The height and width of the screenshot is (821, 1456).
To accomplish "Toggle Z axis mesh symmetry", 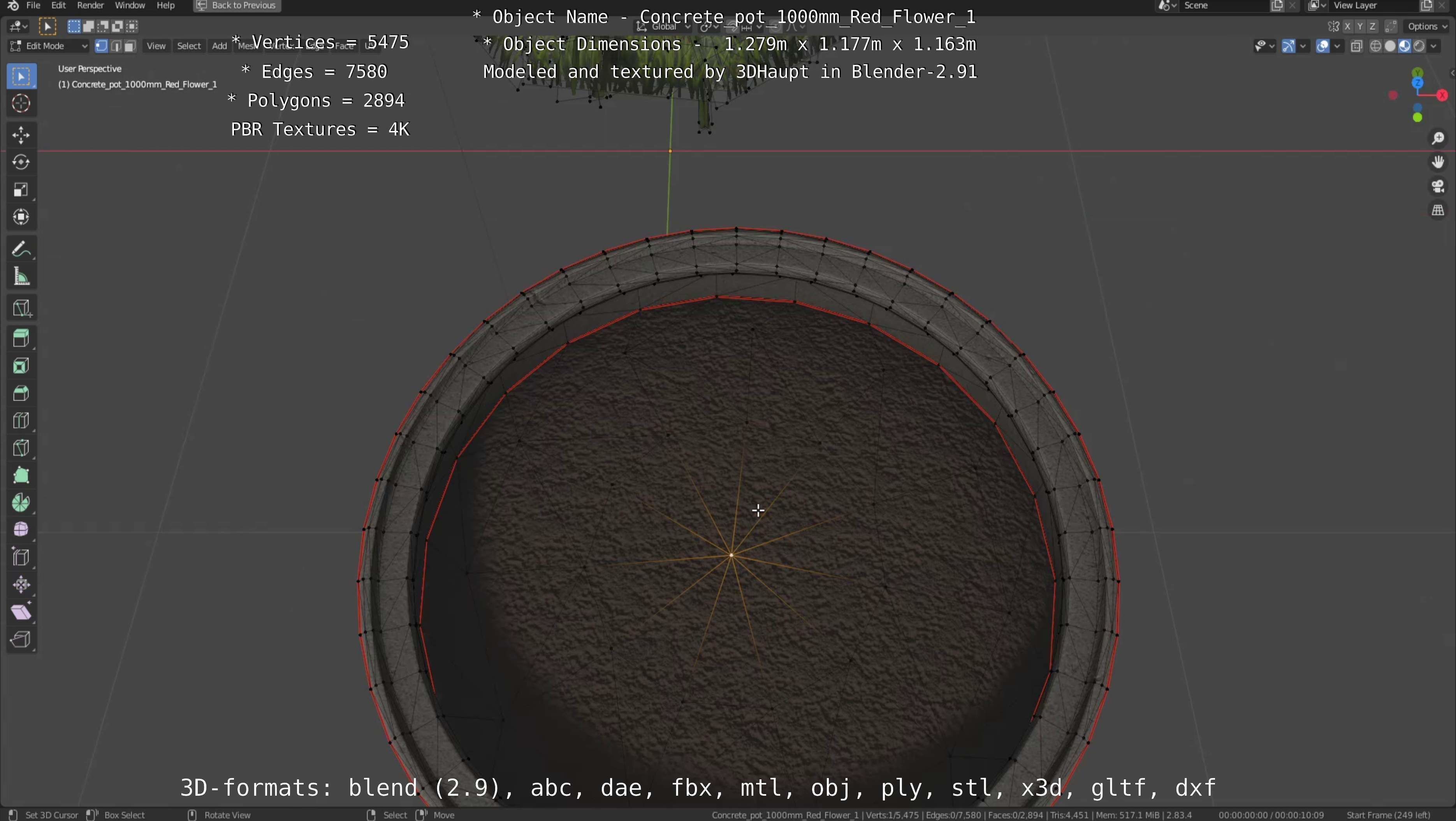I will pos(1373,26).
